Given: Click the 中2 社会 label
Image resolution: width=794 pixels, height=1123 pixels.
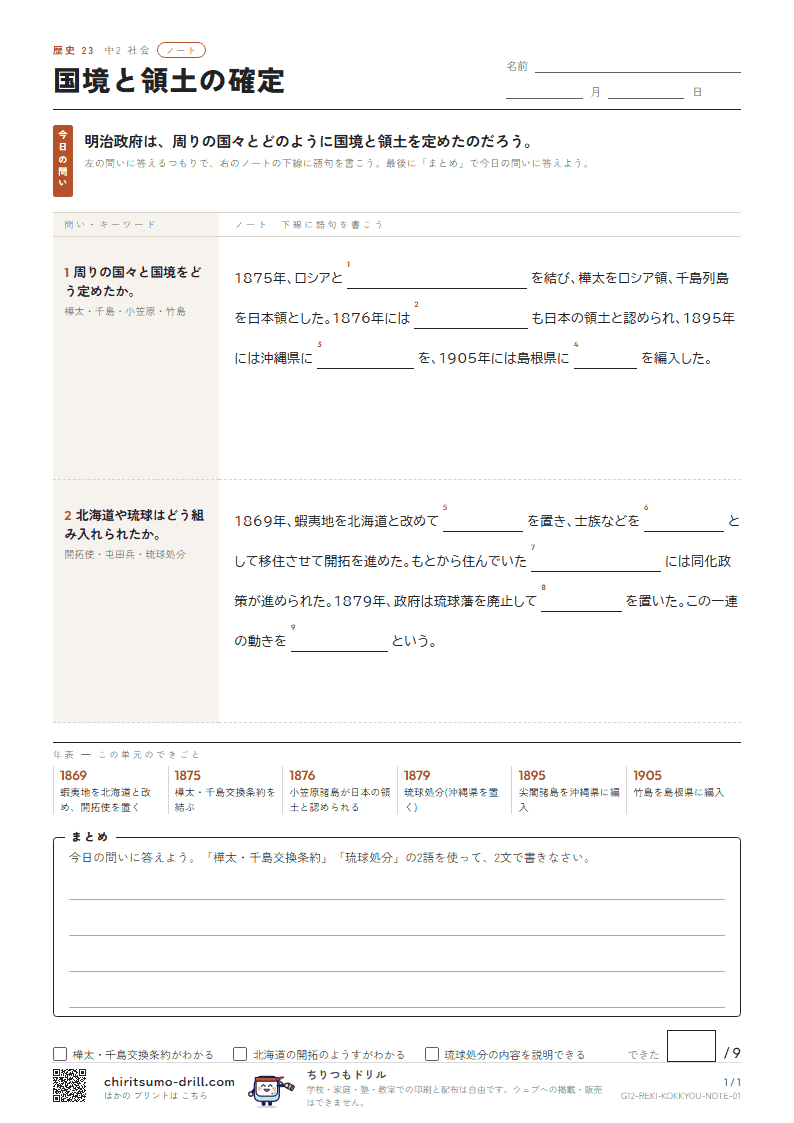Looking at the screenshot, I should (x=127, y=50).
